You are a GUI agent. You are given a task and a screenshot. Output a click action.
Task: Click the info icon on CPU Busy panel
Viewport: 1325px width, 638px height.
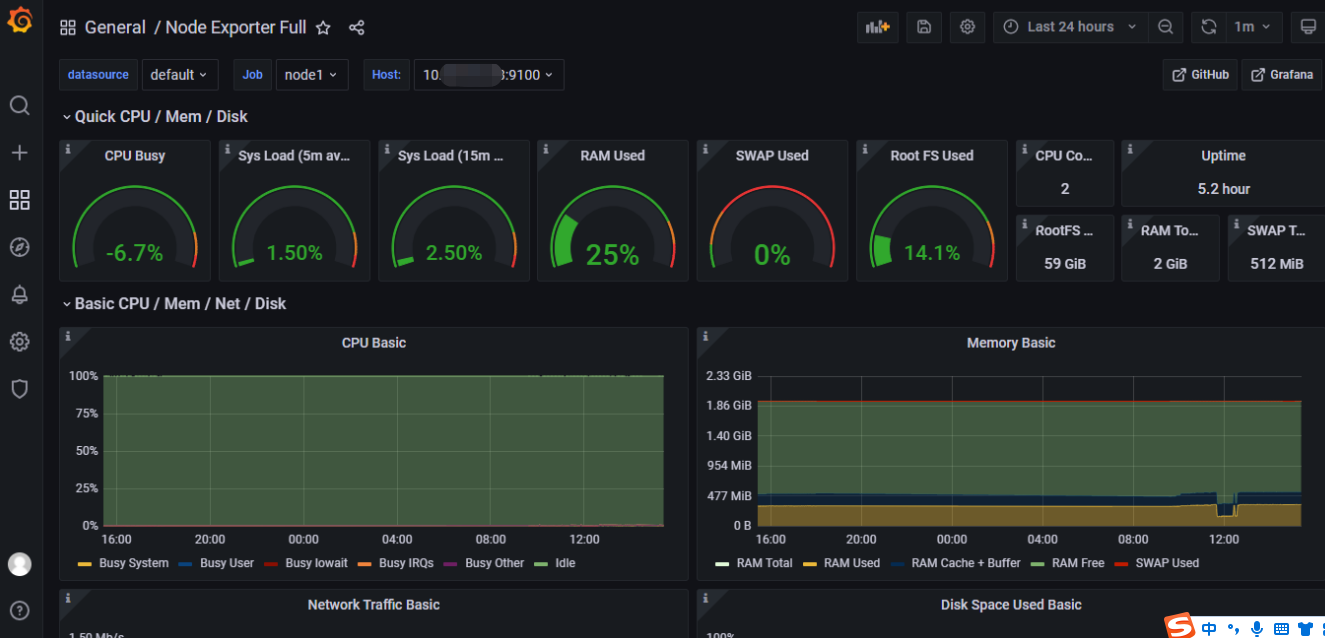tap(68, 149)
